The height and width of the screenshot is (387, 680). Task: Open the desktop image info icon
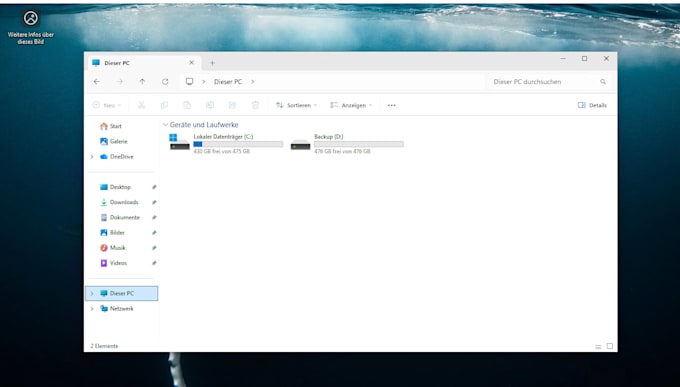point(31,18)
